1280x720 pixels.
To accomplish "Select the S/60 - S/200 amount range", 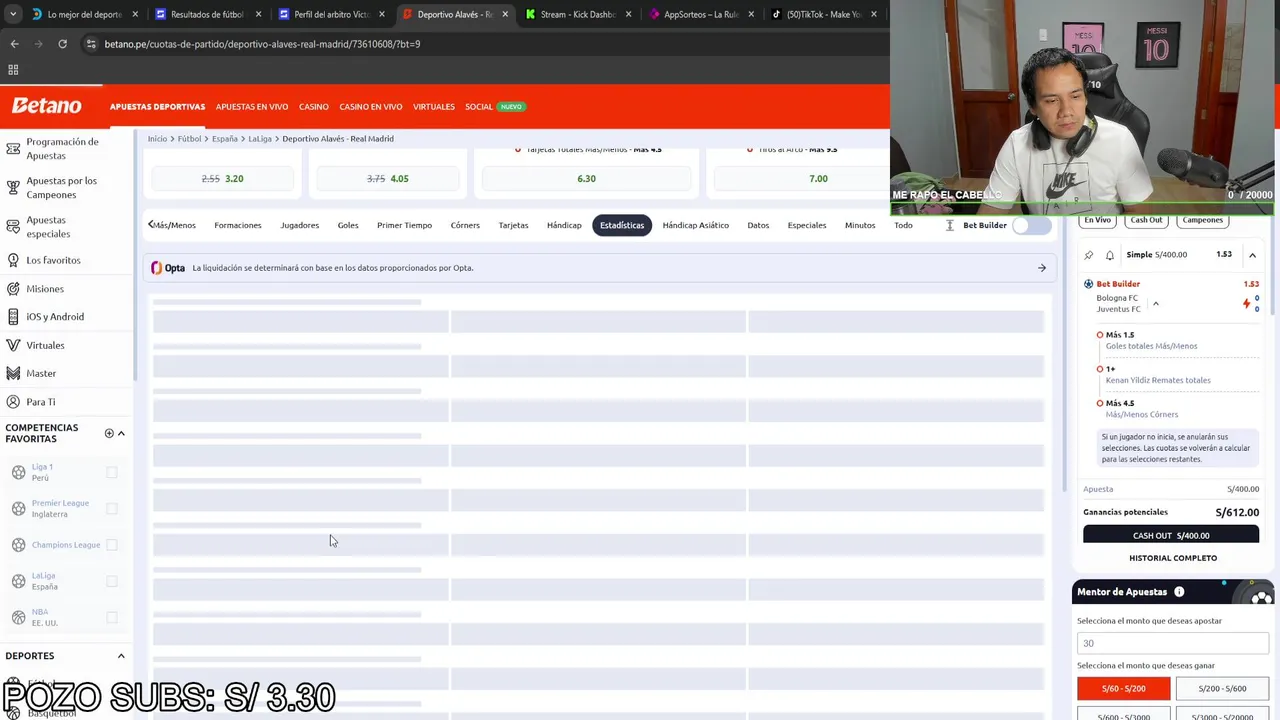I will (1123, 688).
